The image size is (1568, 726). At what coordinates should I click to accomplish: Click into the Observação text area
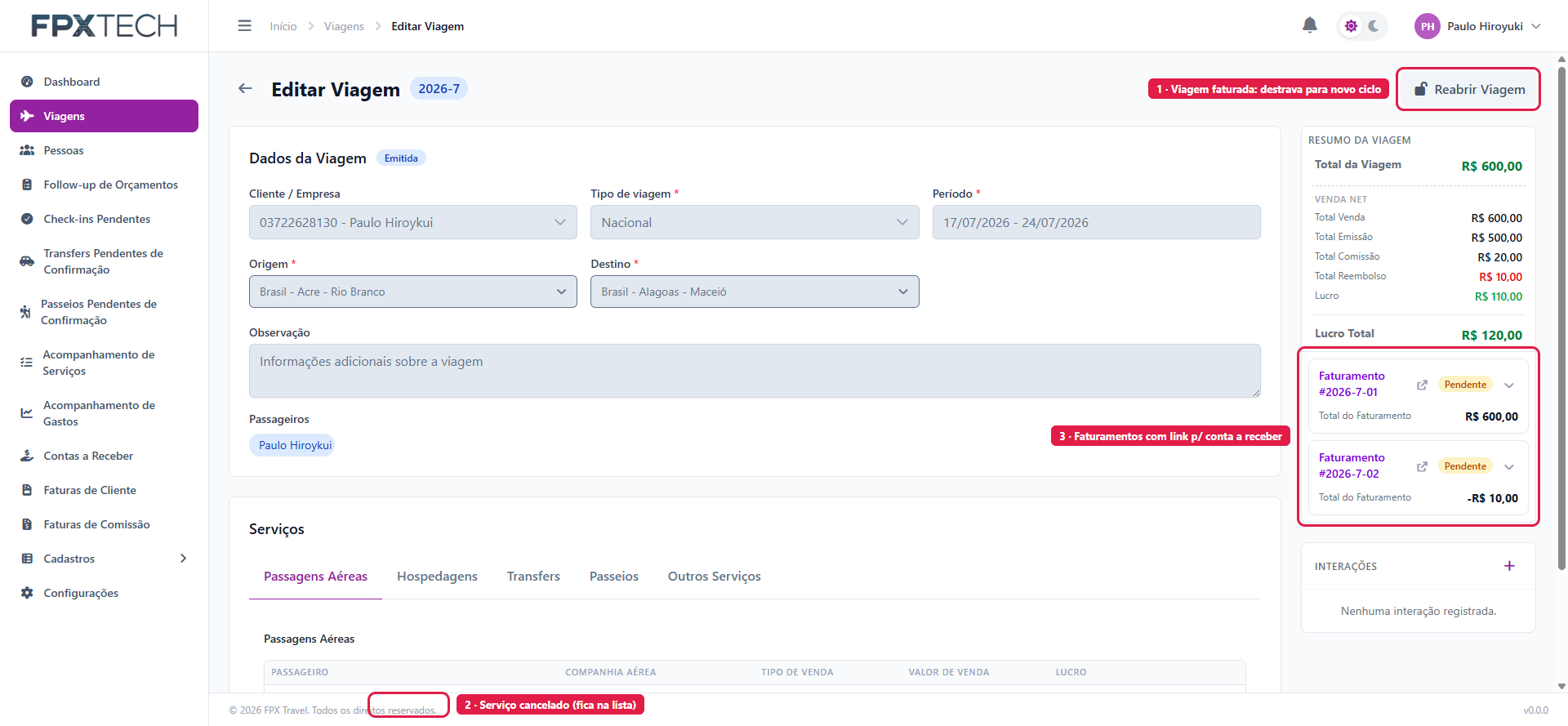755,371
